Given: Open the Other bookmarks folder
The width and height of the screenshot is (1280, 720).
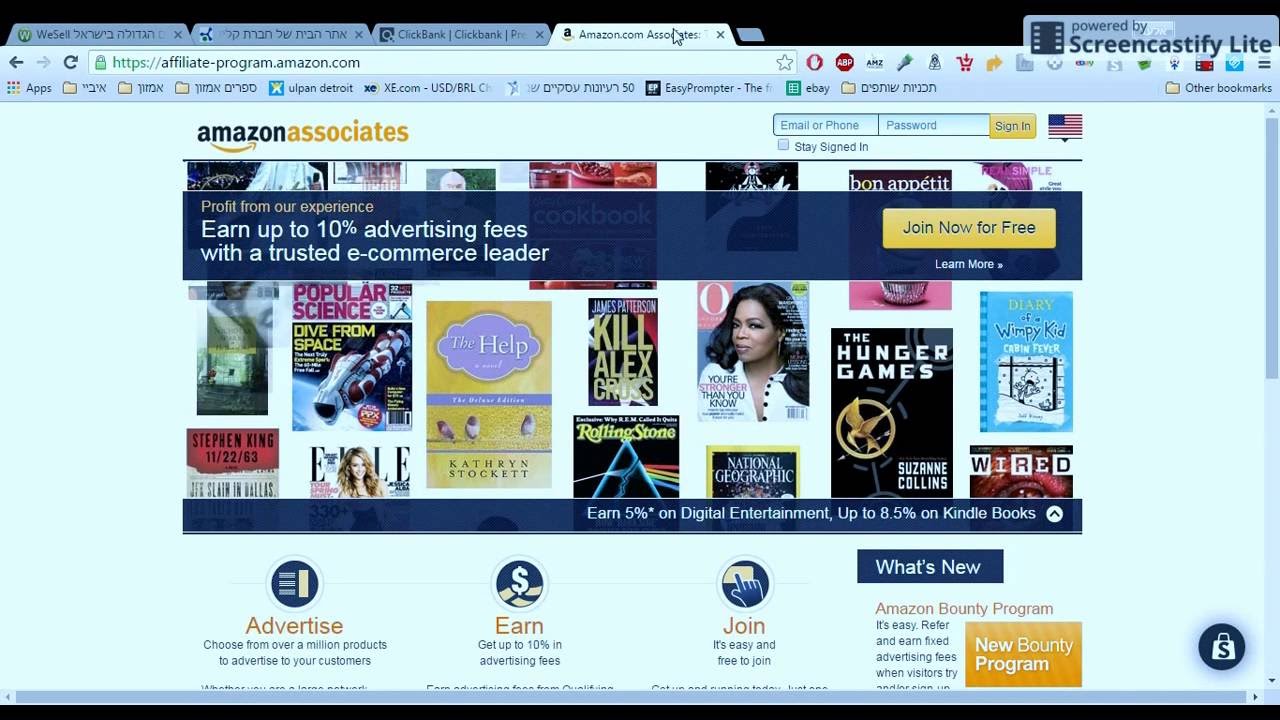Looking at the screenshot, I should pyautogui.click(x=1219, y=88).
